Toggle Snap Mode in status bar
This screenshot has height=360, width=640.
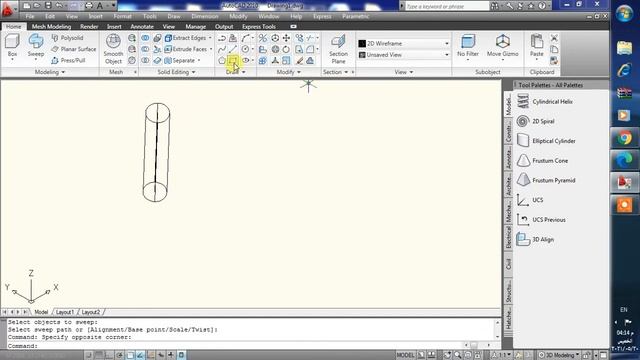tap(89, 355)
